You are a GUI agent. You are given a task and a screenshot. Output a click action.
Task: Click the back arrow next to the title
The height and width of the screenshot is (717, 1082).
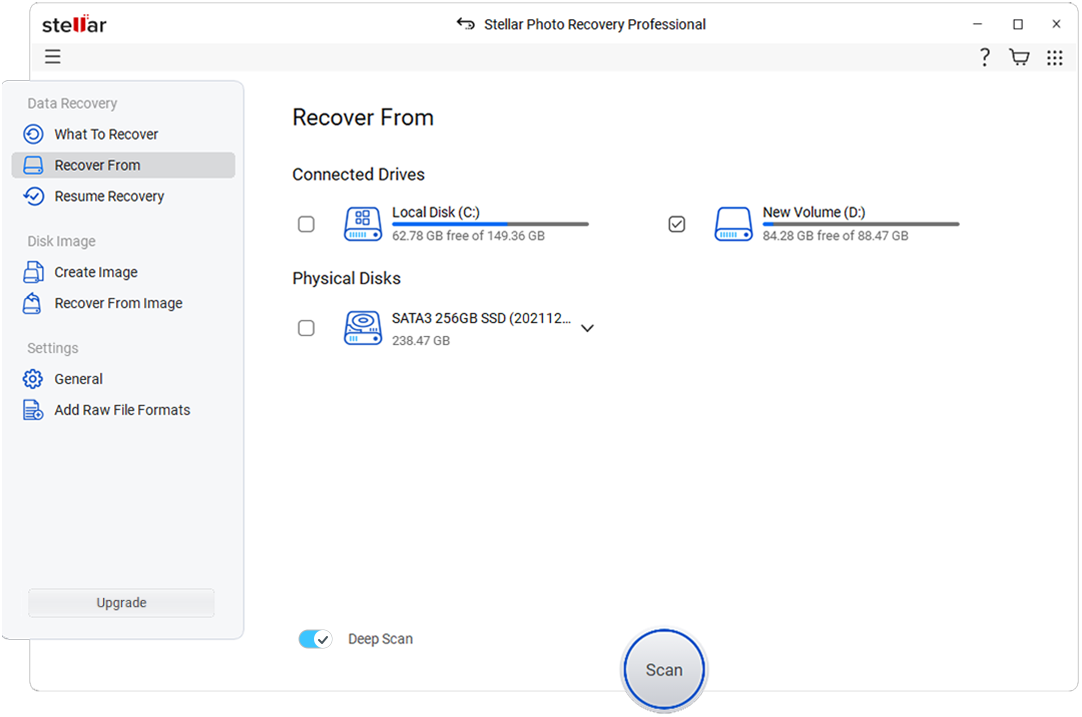coord(465,23)
